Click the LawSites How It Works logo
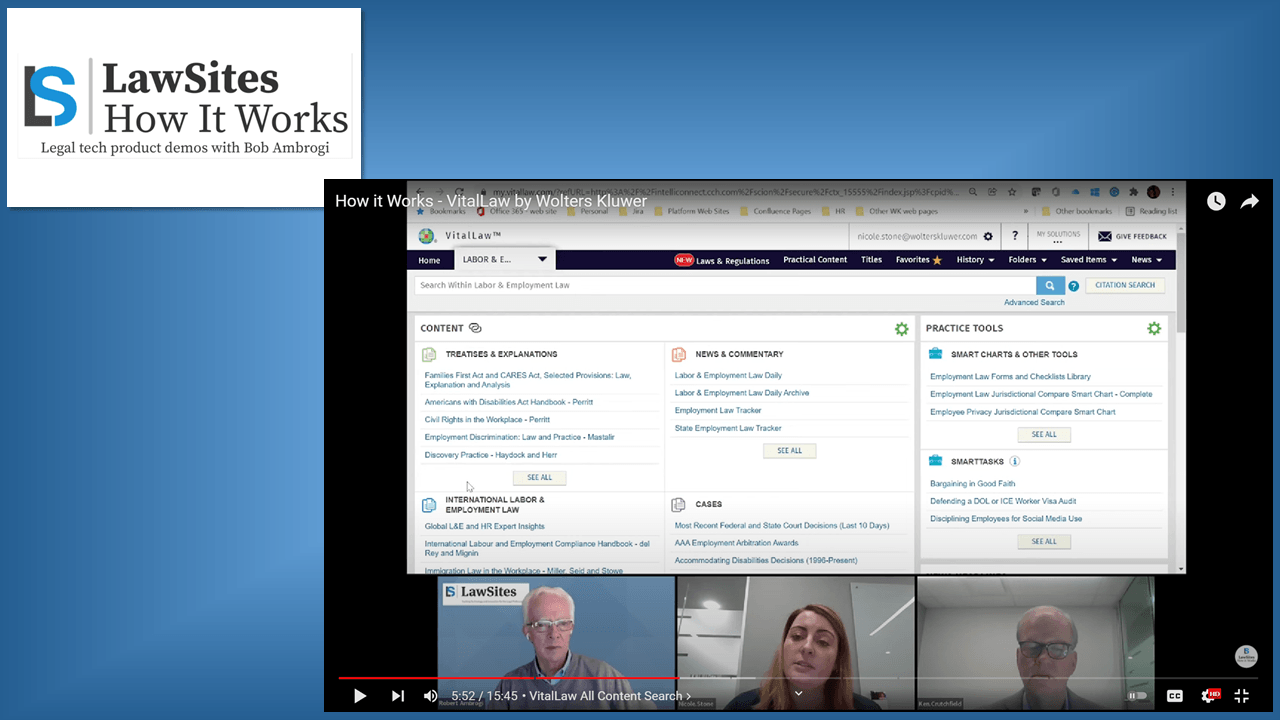Viewport: 1280px width, 720px height. tap(185, 108)
